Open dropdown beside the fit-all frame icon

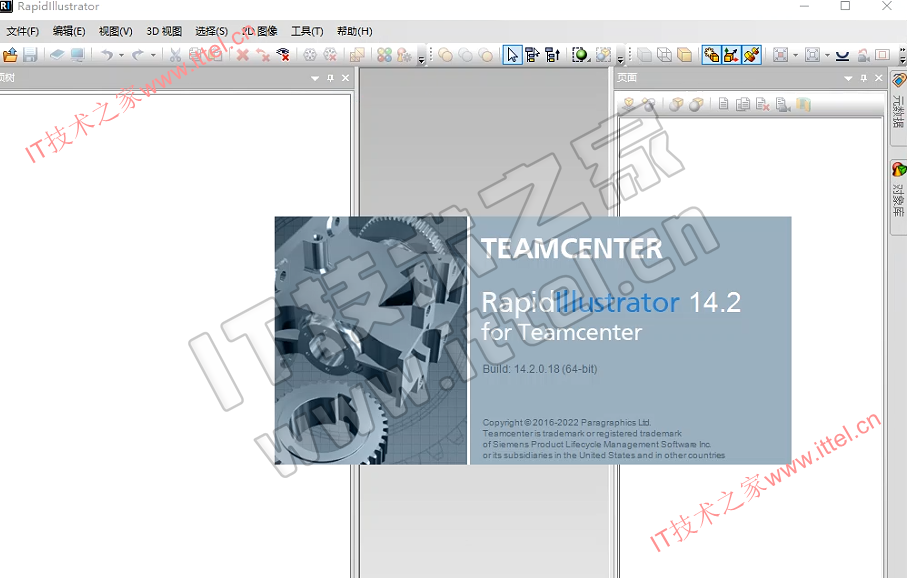827,56
